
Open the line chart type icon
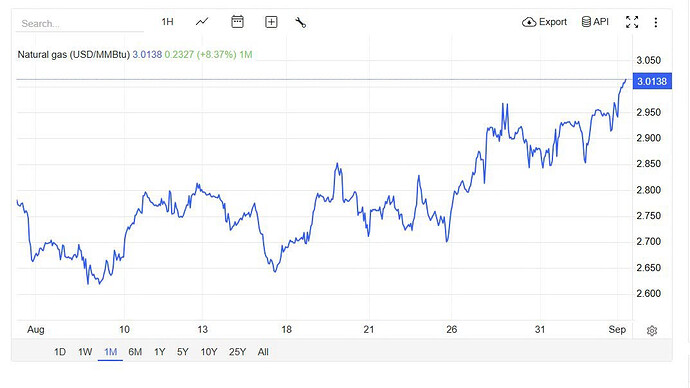pyautogui.click(x=202, y=22)
